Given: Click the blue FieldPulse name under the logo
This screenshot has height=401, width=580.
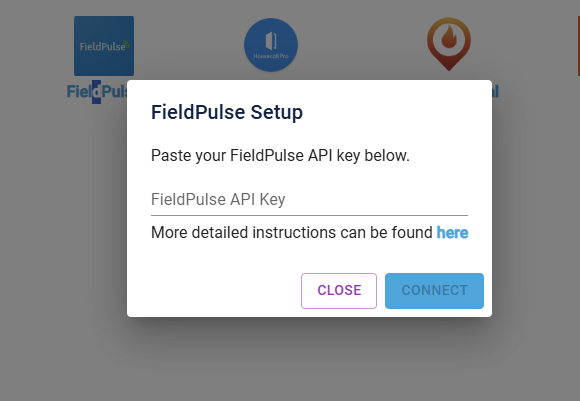Looking at the screenshot, I should [97, 92].
